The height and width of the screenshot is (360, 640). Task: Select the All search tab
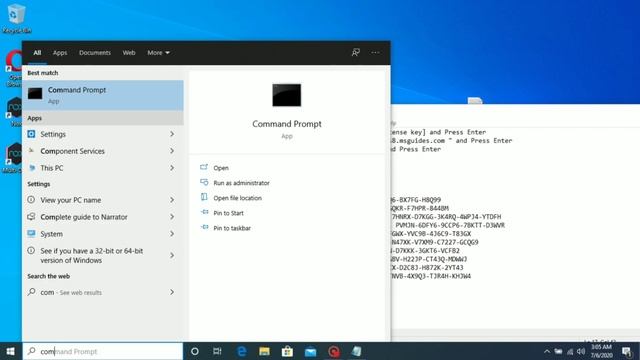(x=37, y=53)
